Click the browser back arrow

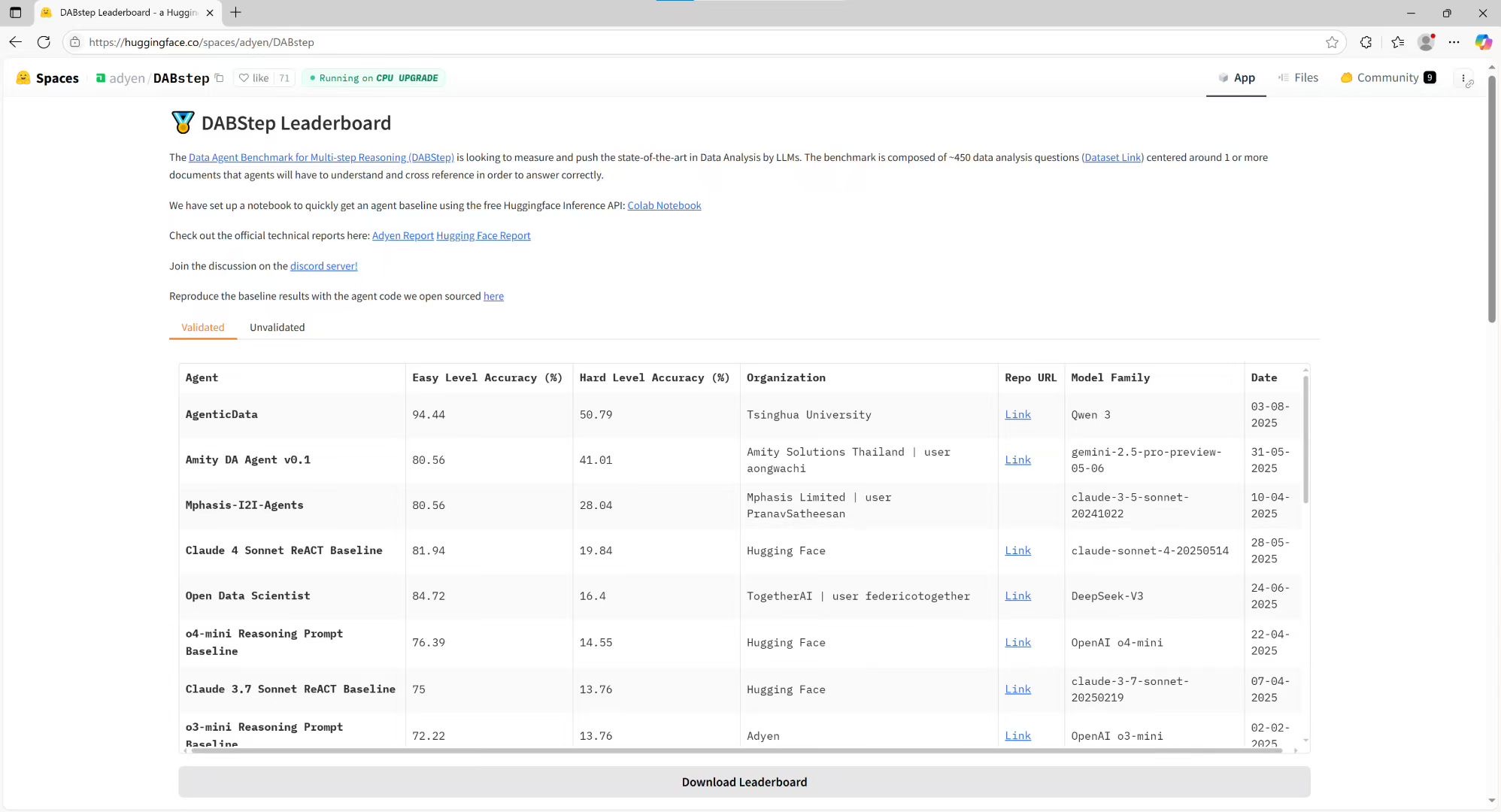click(15, 42)
